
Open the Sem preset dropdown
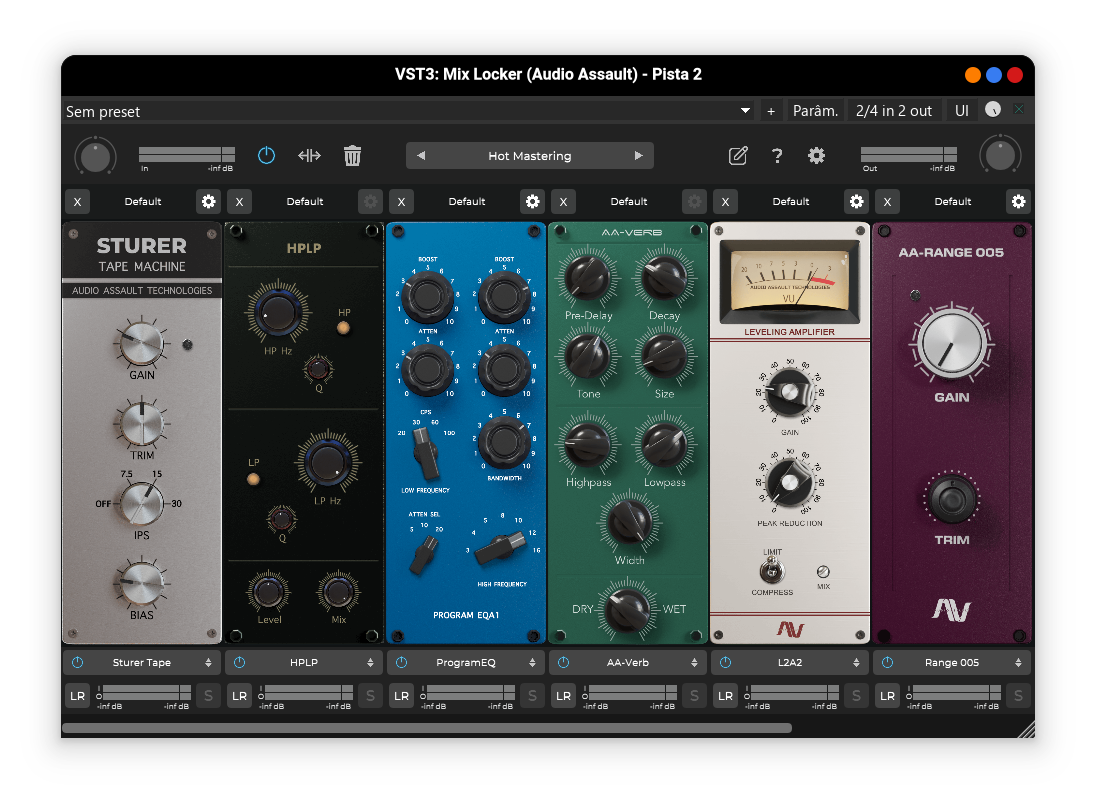point(745,111)
